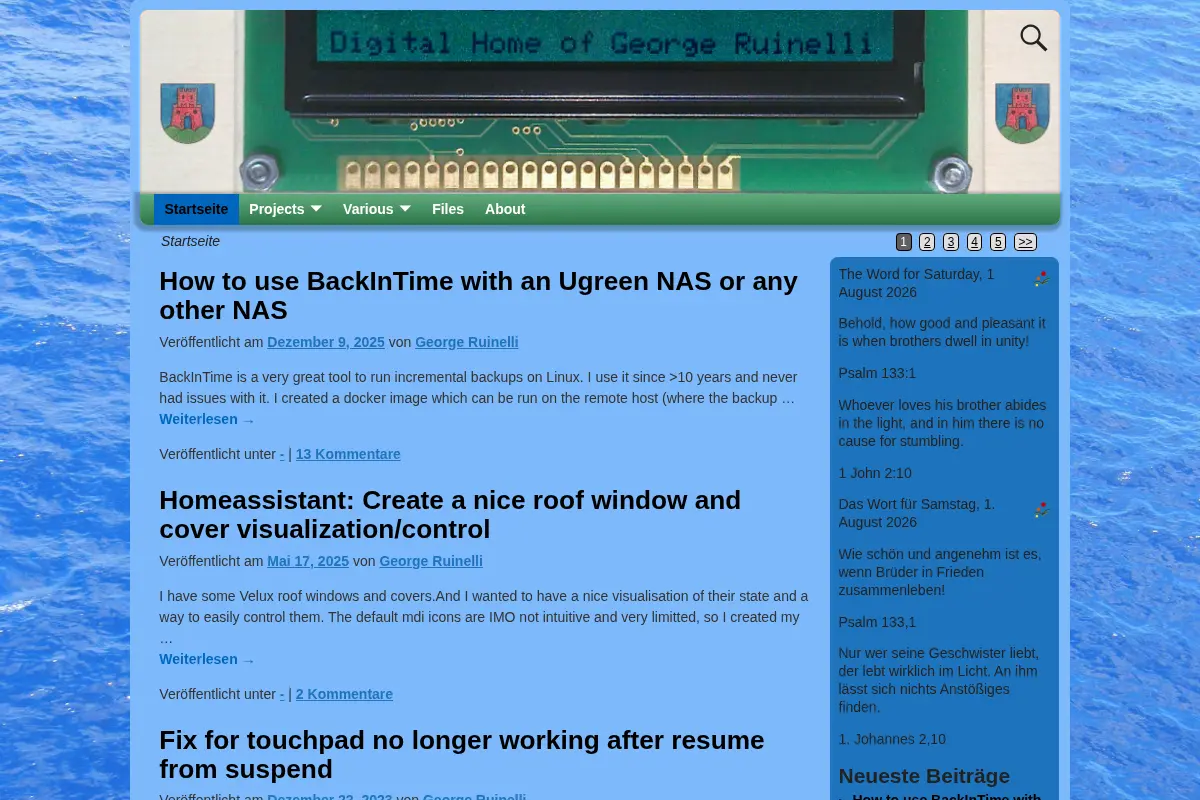Click the right castle crest emblem
The height and width of the screenshot is (800, 1200).
point(1022,113)
